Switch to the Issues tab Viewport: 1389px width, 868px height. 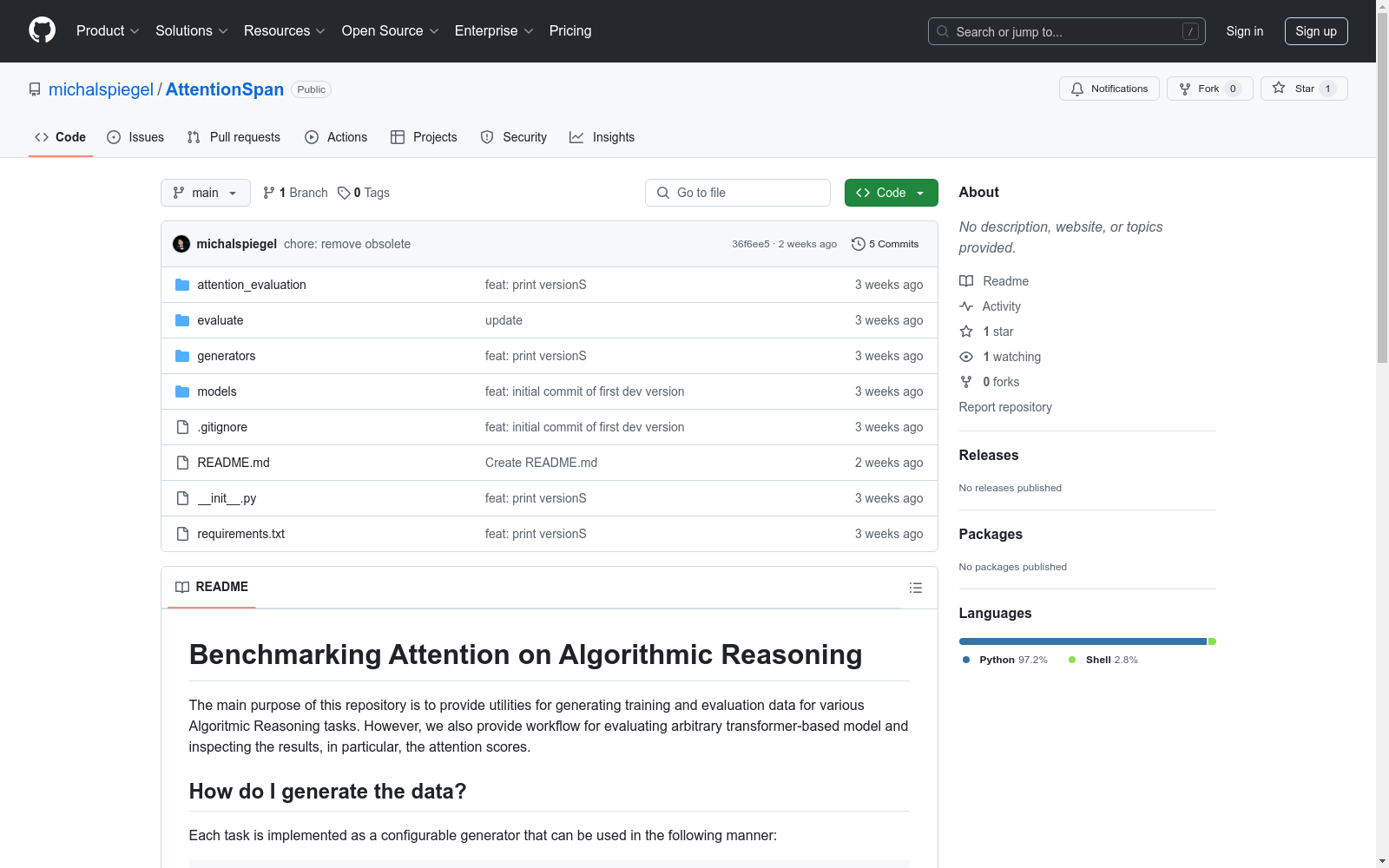135,137
